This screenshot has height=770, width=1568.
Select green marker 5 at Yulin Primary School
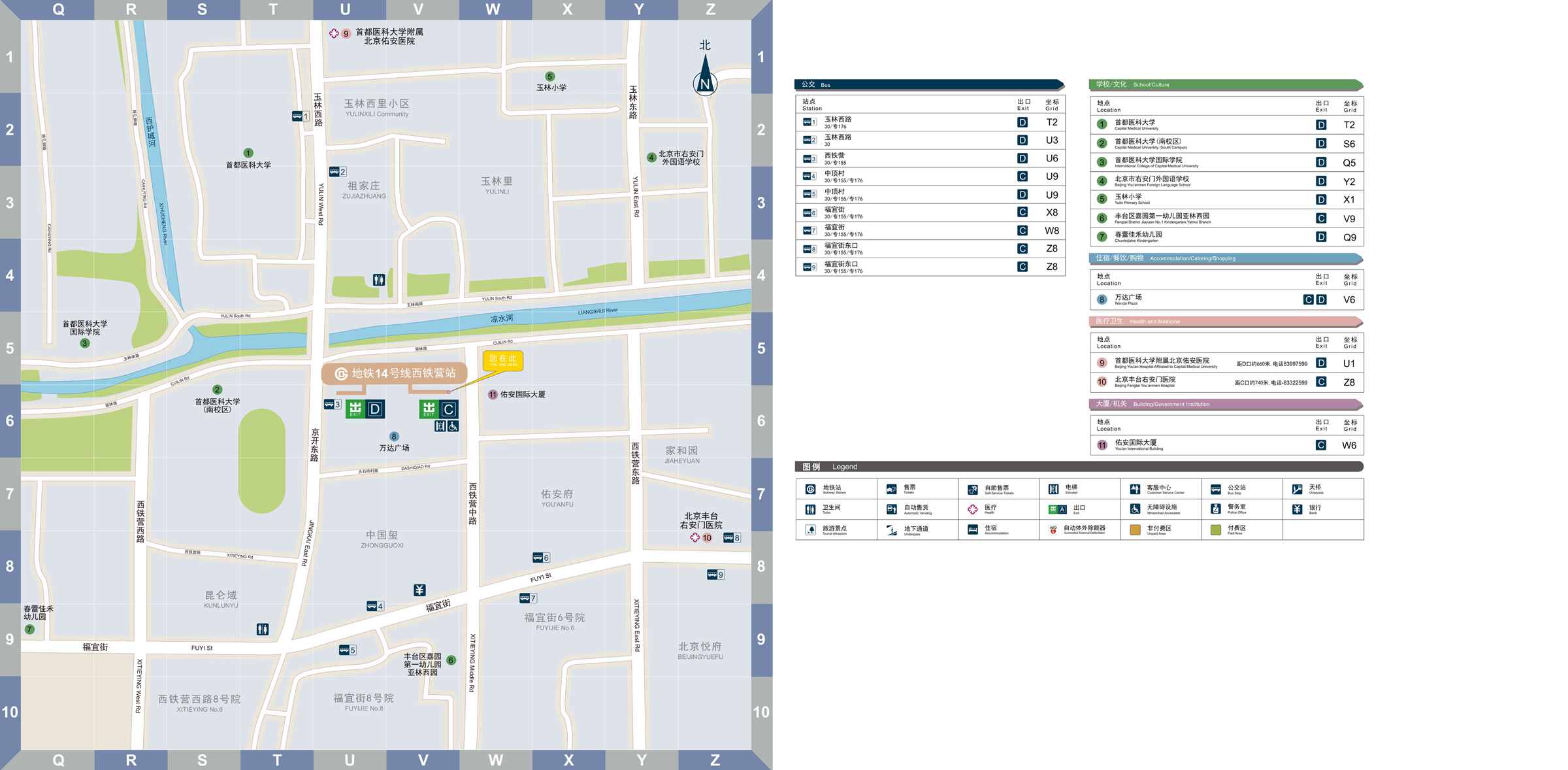click(550, 76)
